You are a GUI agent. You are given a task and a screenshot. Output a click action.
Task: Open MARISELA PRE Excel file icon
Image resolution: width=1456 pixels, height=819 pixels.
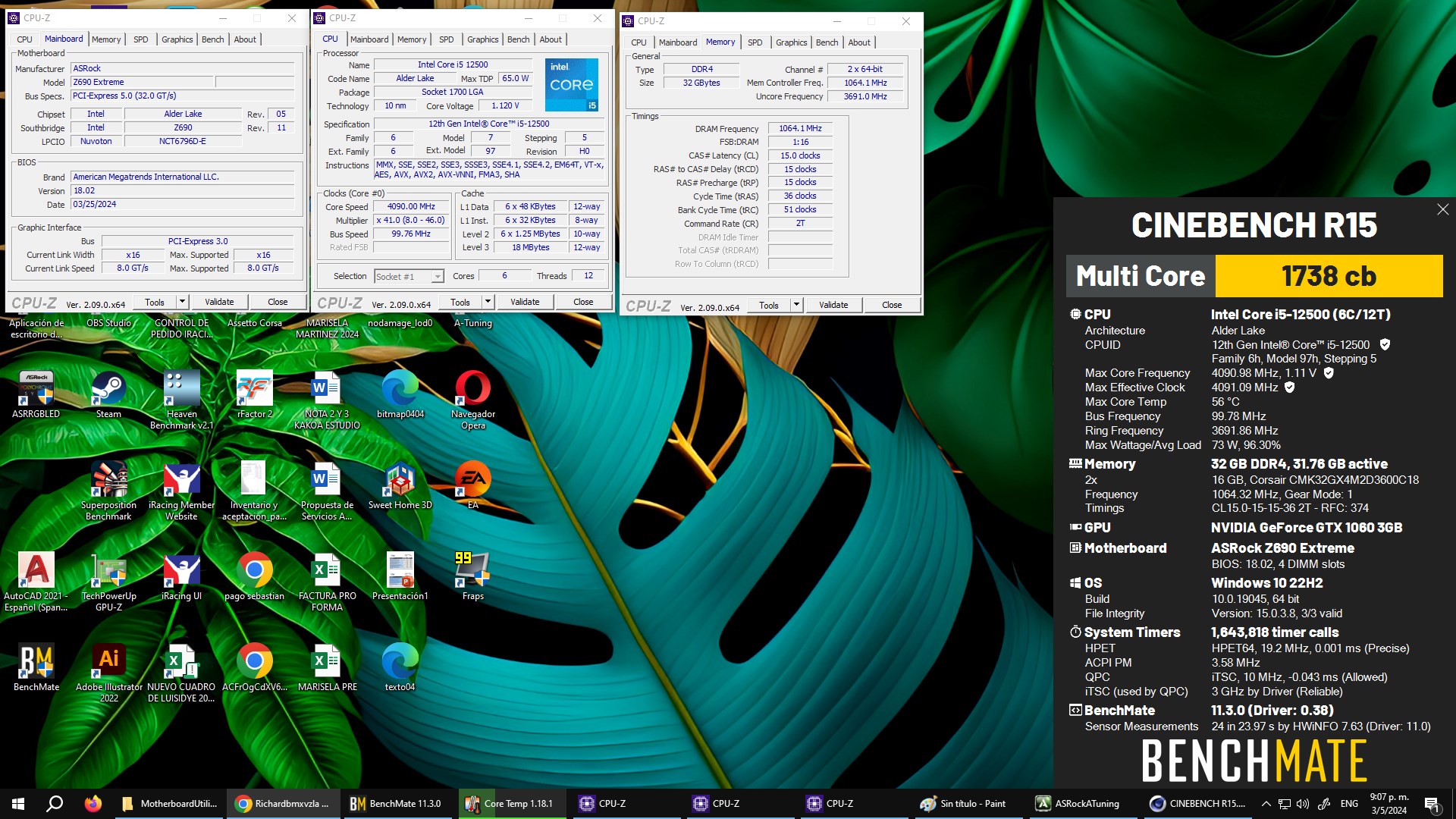point(327,667)
